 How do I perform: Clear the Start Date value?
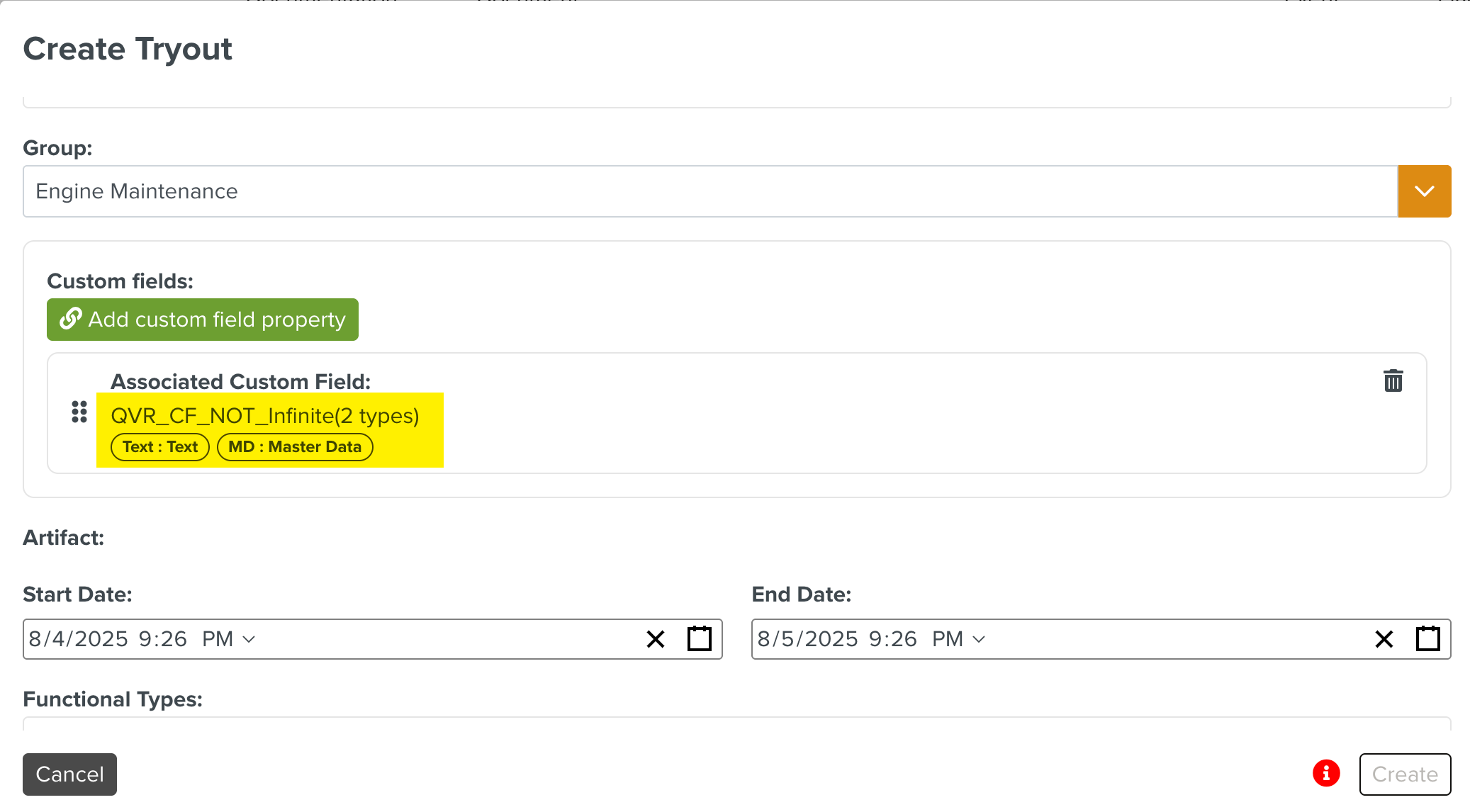[x=656, y=639]
